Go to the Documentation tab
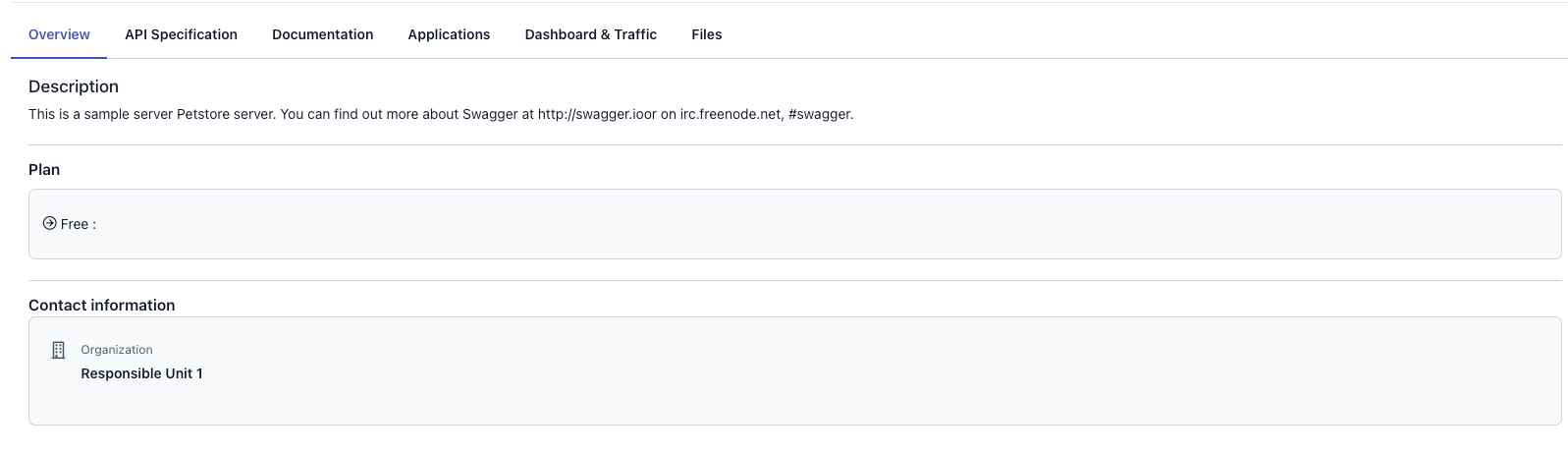 322,34
